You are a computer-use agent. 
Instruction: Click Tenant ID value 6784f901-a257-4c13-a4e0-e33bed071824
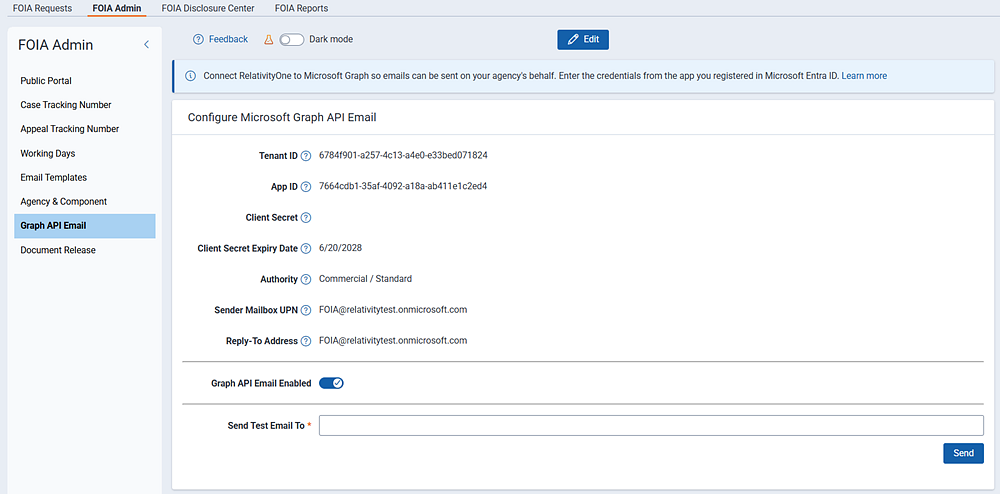403,156
